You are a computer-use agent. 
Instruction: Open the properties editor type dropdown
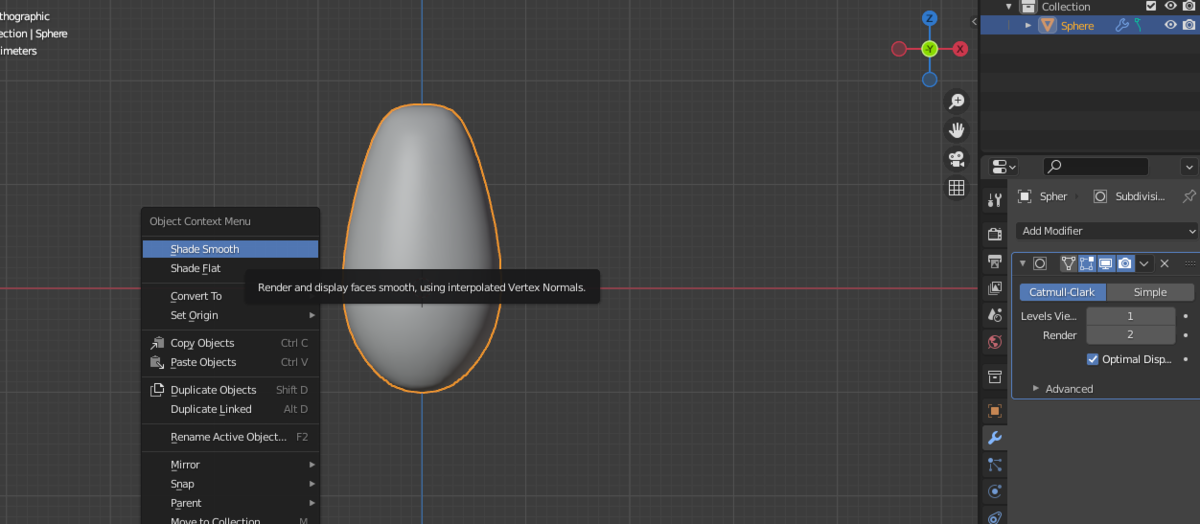pyautogui.click(x=1004, y=166)
